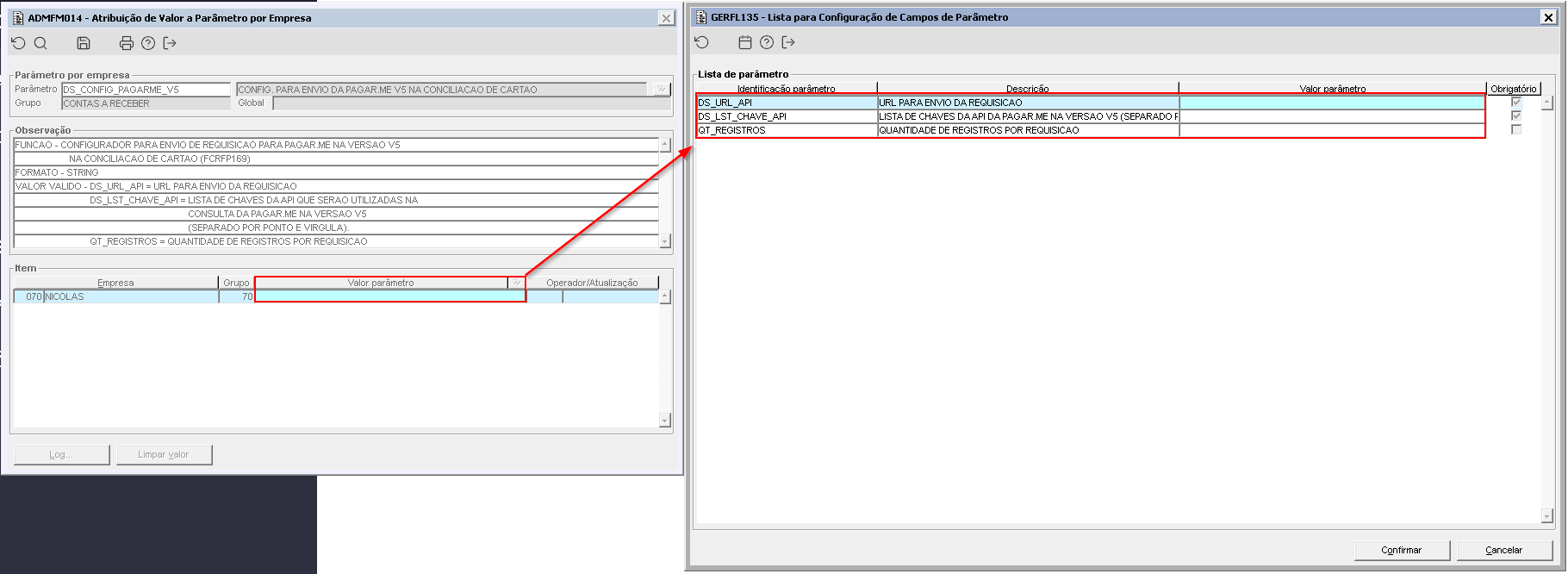Click Valor parâmetro cell for DS_LST_CHAVE_API
1568x574 pixels.
coord(1332,116)
